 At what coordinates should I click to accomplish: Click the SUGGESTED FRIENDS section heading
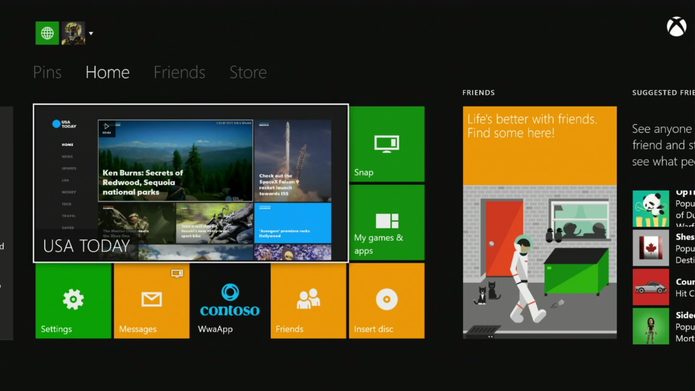pos(664,93)
